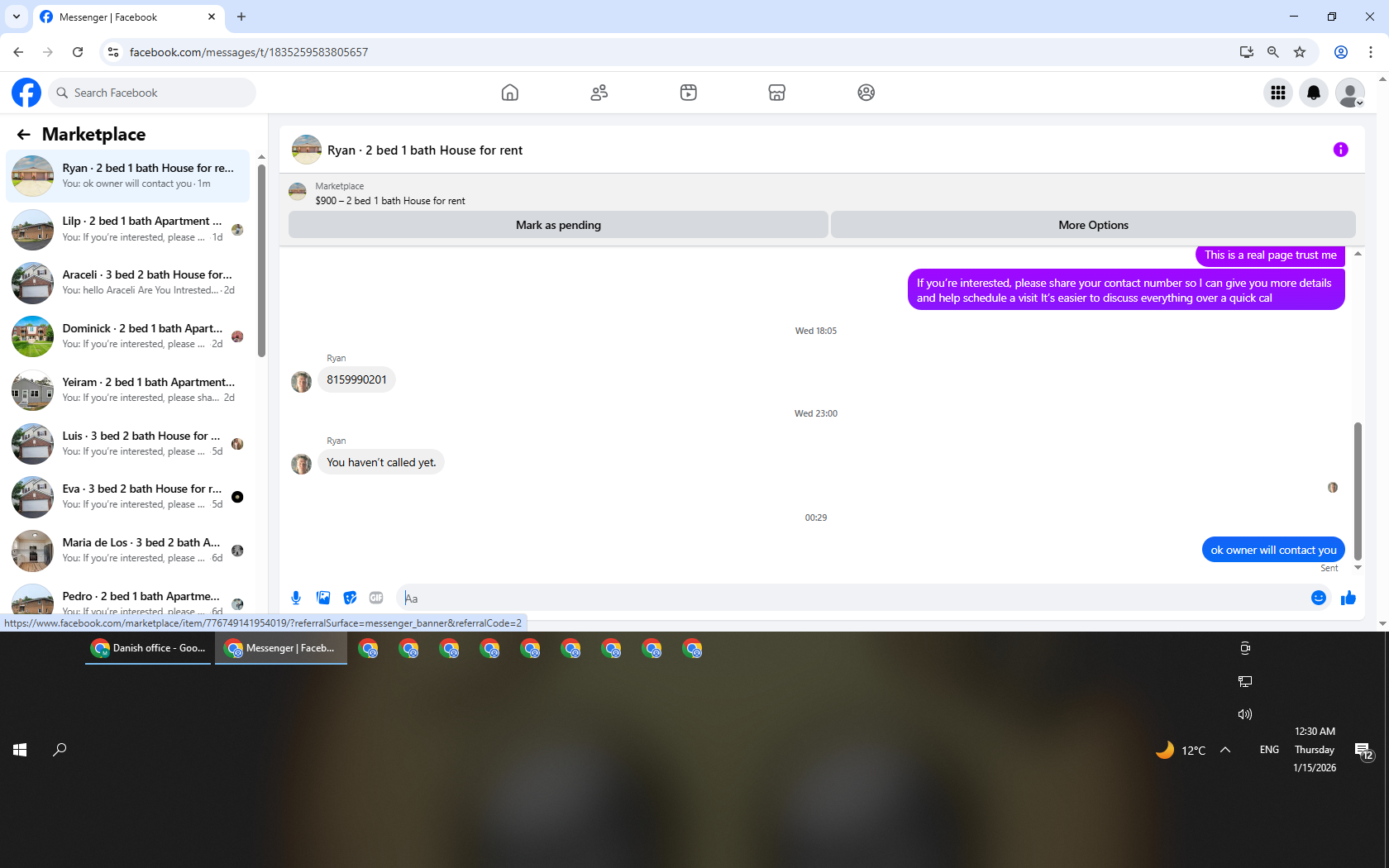This screenshot has width=1389, height=868.
Task: Click the ENG language indicator
Action: tap(1269, 750)
